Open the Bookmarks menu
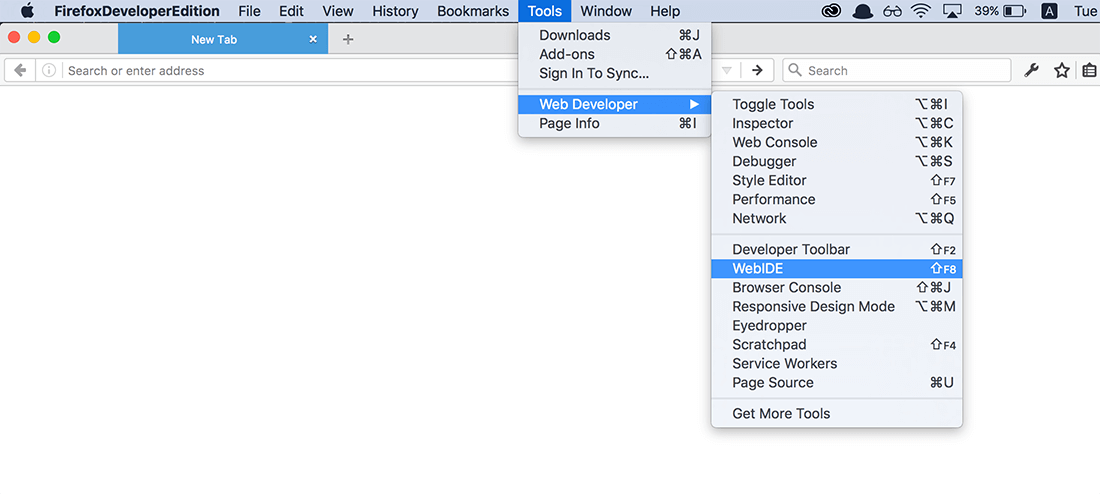 pos(473,11)
